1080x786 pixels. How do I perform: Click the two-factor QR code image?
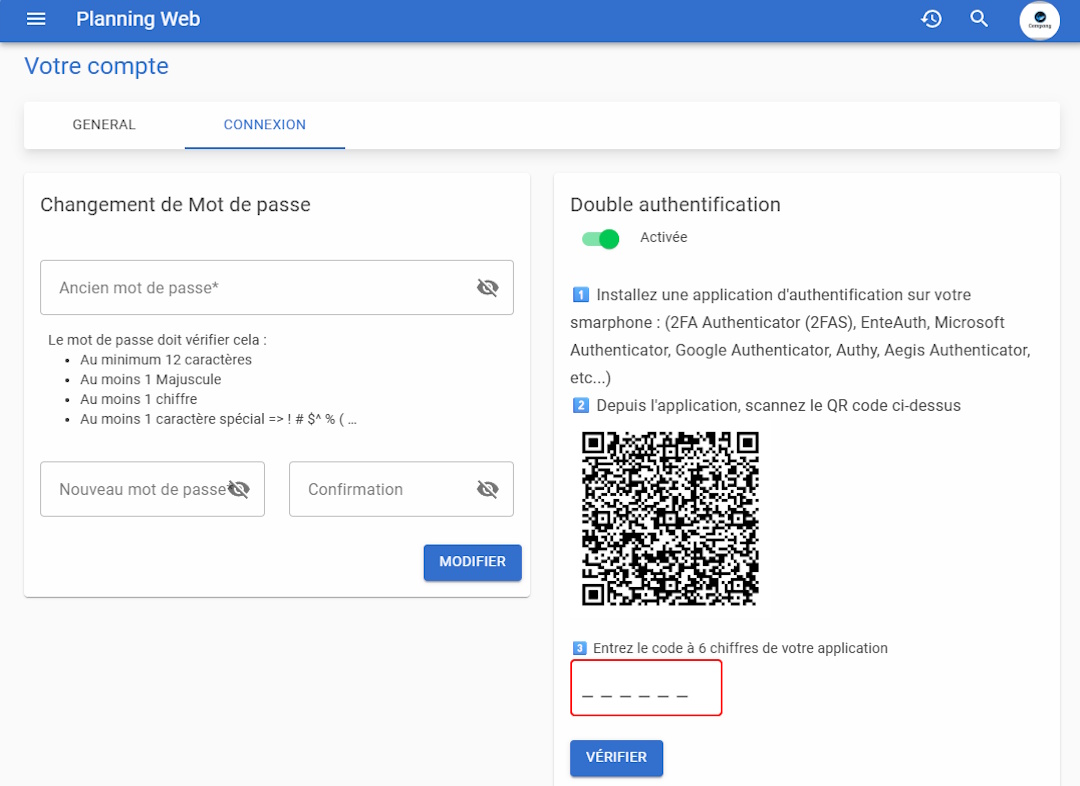[670, 519]
